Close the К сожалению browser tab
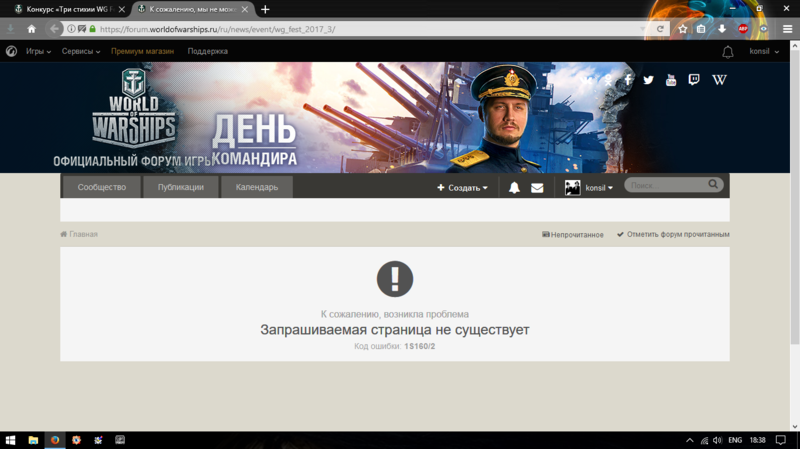The height and width of the screenshot is (449, 800). click(x=245, y=9)
